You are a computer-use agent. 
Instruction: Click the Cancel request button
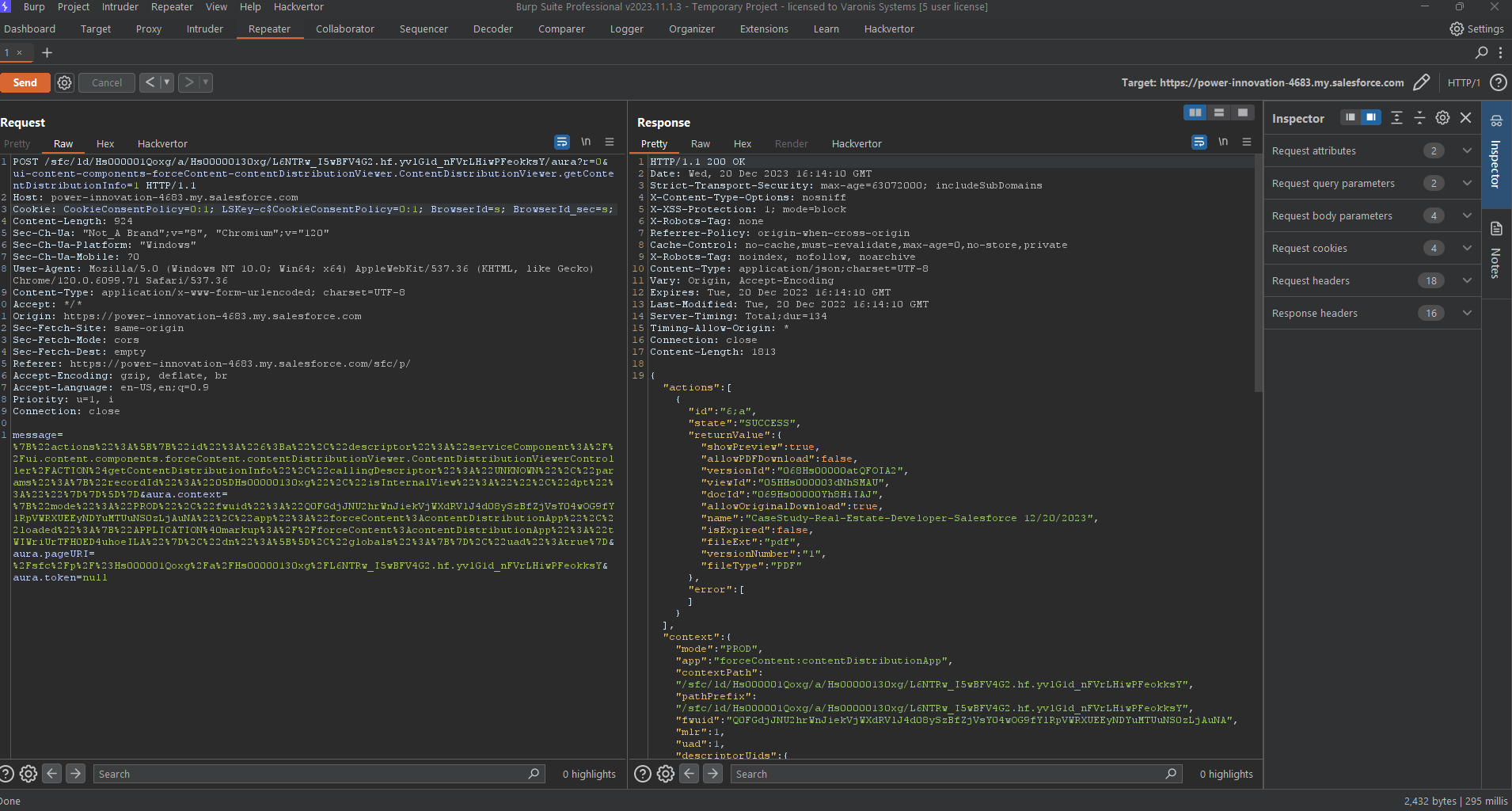[x=107, y=82]
